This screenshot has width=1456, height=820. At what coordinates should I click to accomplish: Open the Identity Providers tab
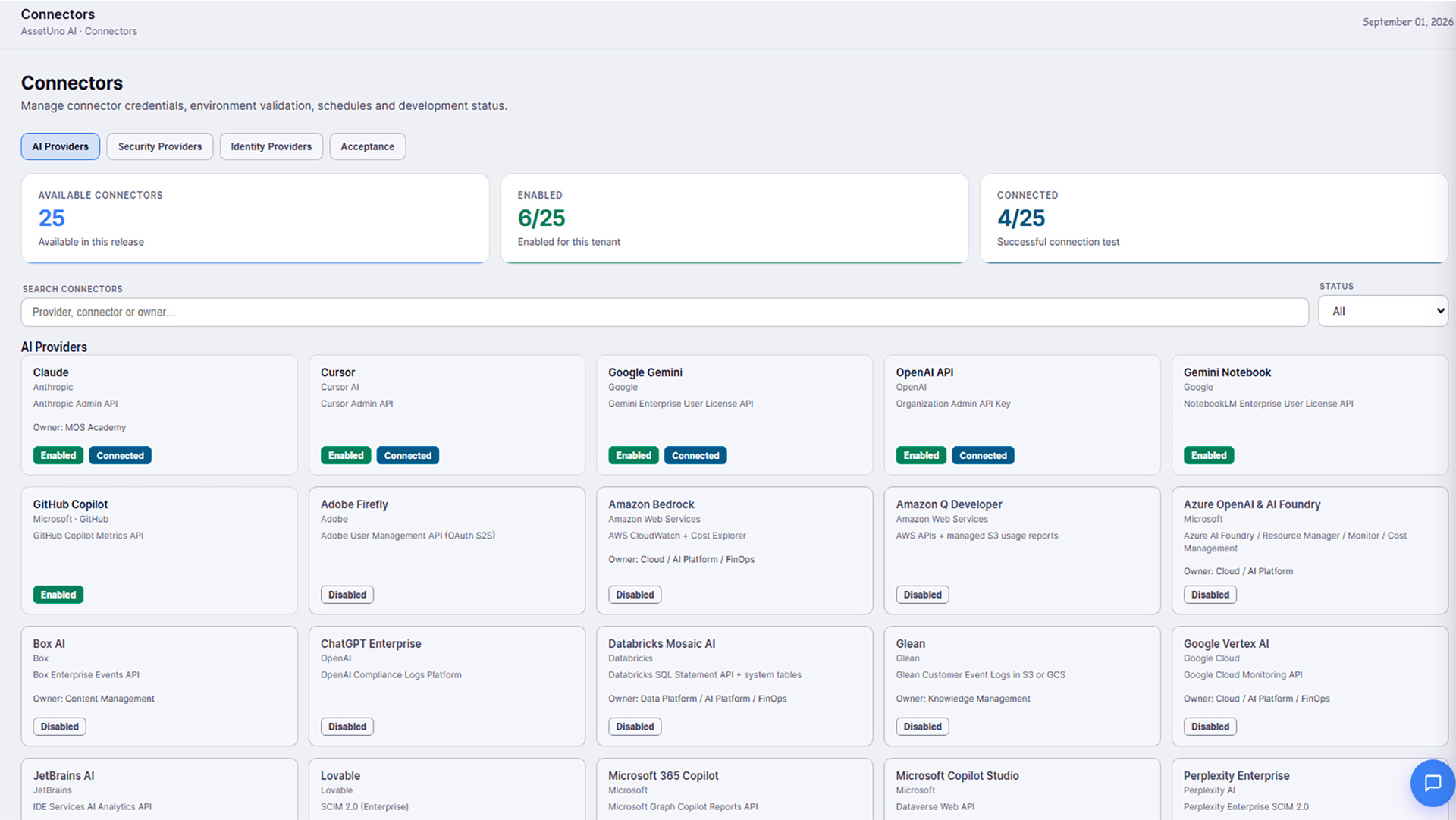click(x=271, y=146)
